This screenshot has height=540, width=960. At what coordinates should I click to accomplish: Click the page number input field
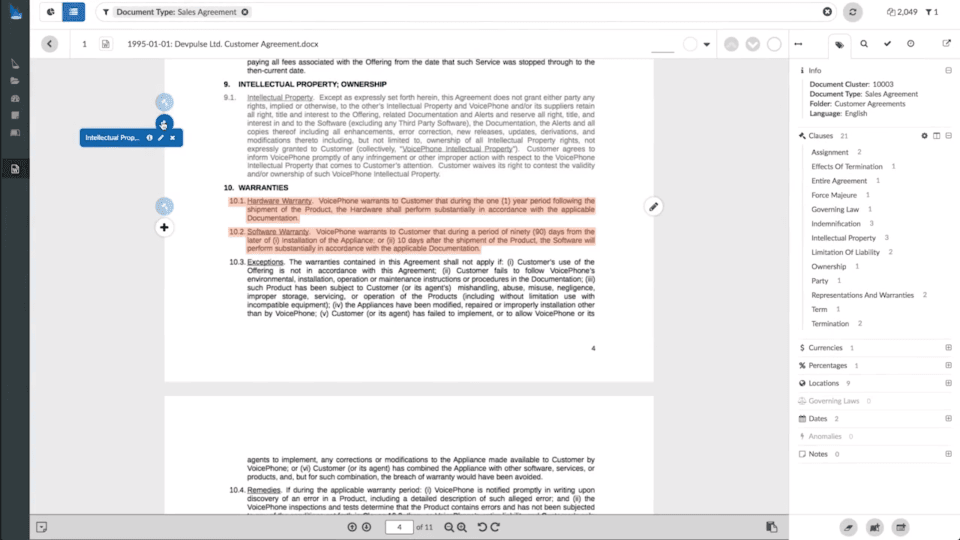coord(399,527)
